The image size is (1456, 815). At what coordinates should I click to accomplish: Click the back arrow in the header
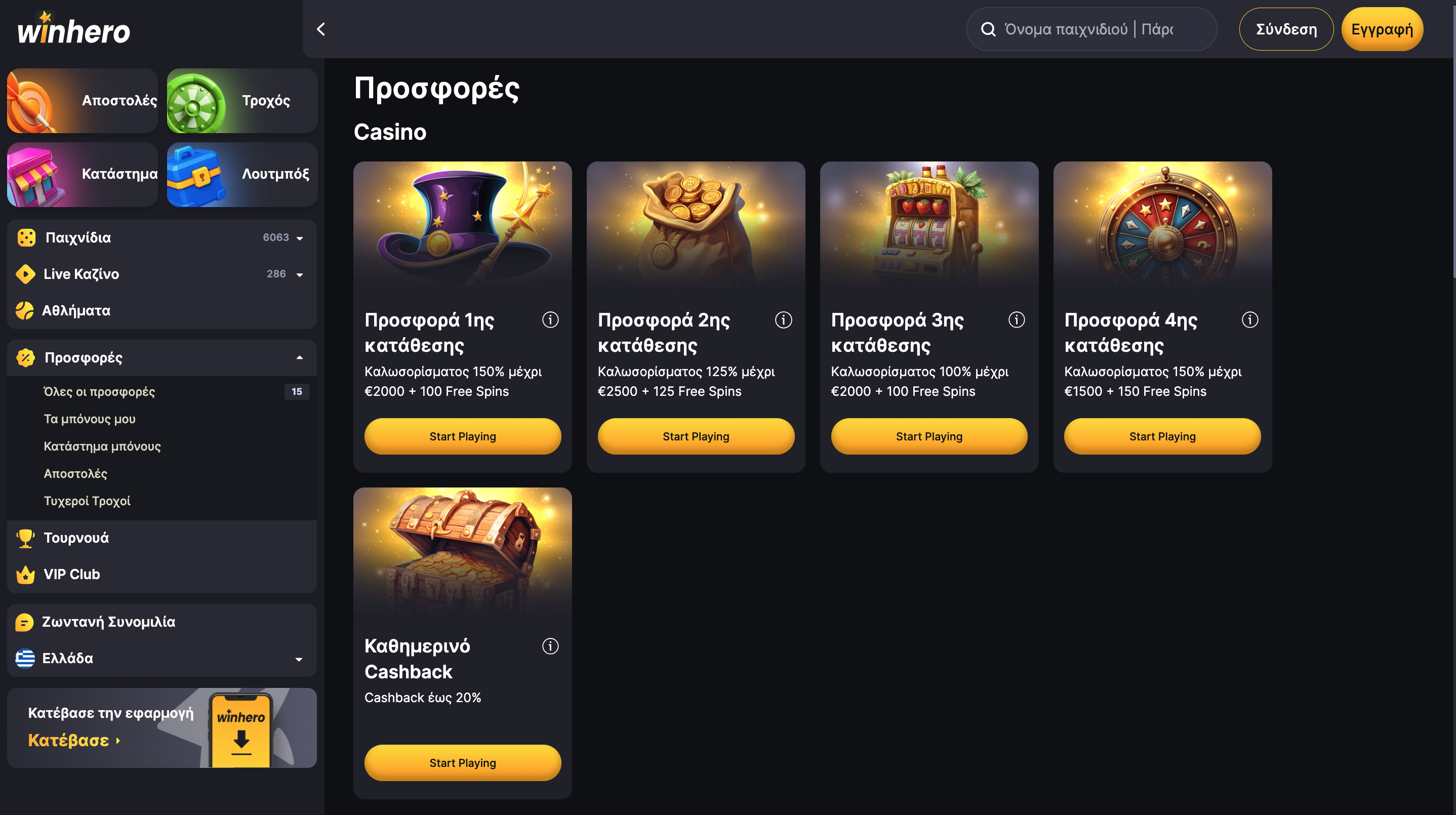321,29
